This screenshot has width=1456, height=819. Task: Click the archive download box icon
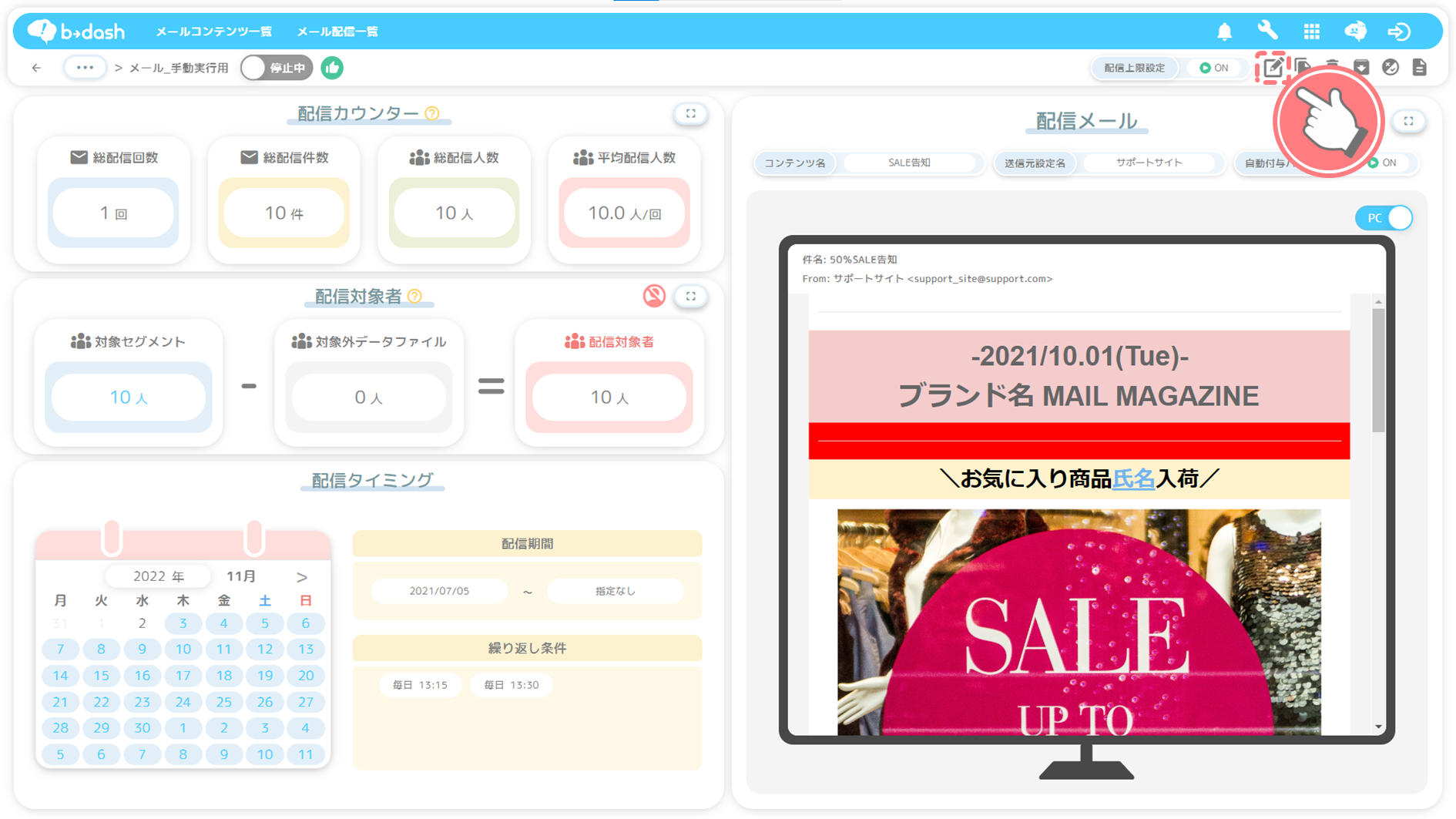1361,68
